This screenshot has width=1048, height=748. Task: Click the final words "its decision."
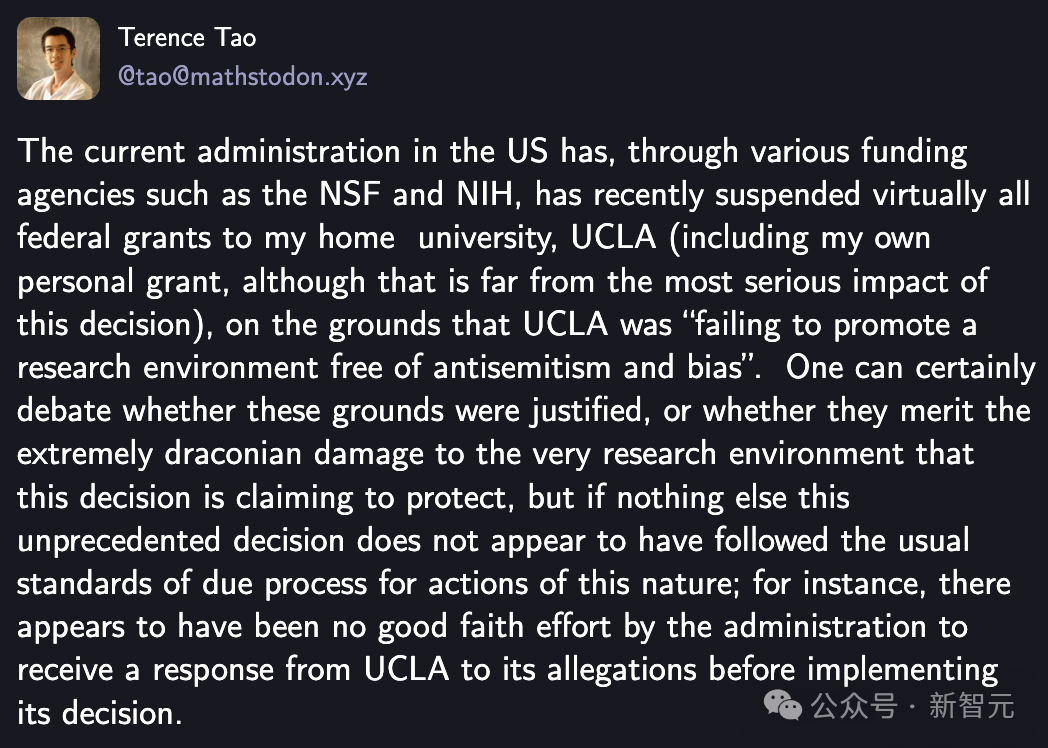tap(100, 713)
